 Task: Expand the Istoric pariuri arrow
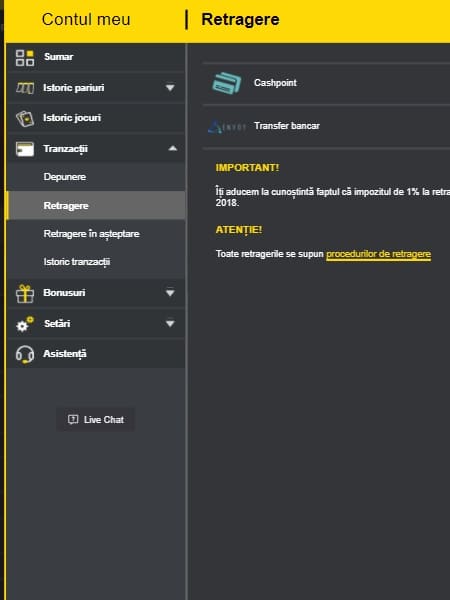pyautogui.click(x=170, y=88)
